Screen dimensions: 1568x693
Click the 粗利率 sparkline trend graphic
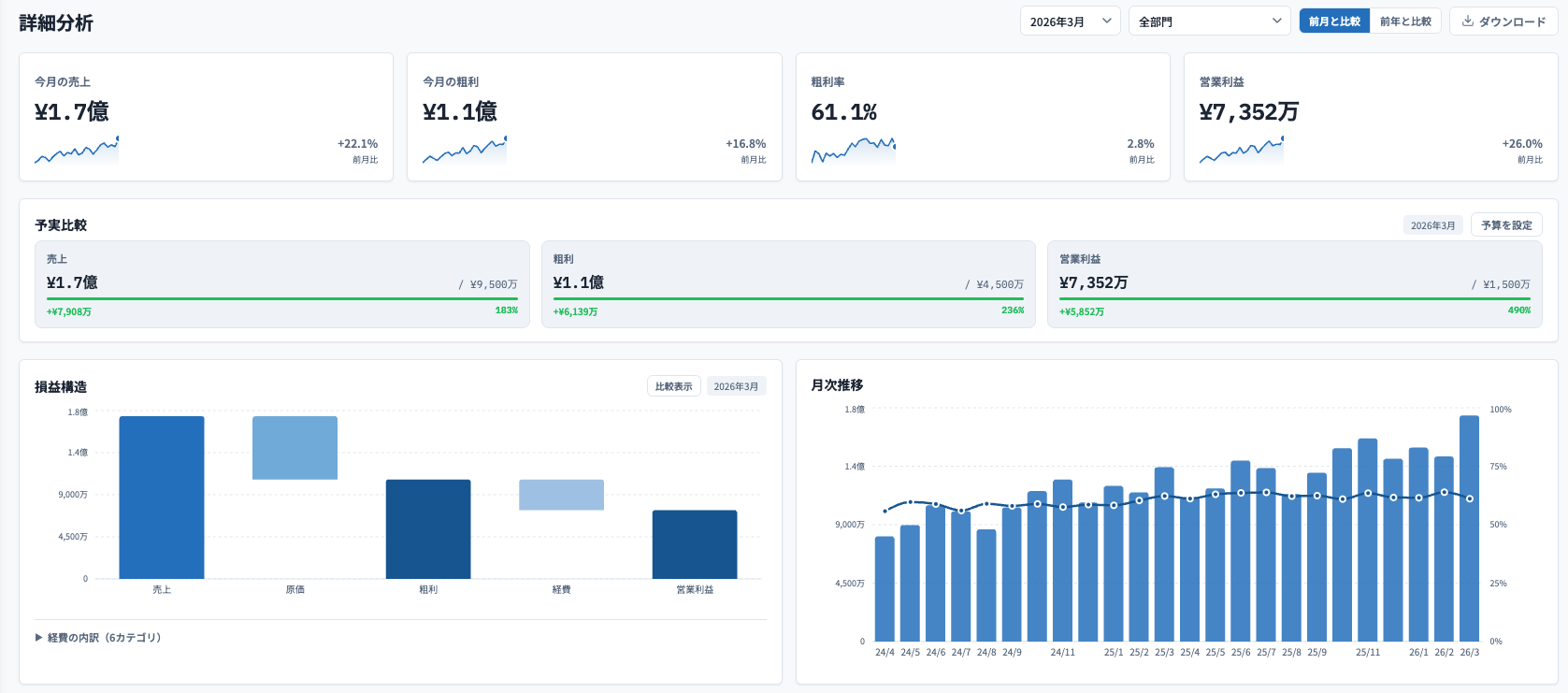point(853,150)
